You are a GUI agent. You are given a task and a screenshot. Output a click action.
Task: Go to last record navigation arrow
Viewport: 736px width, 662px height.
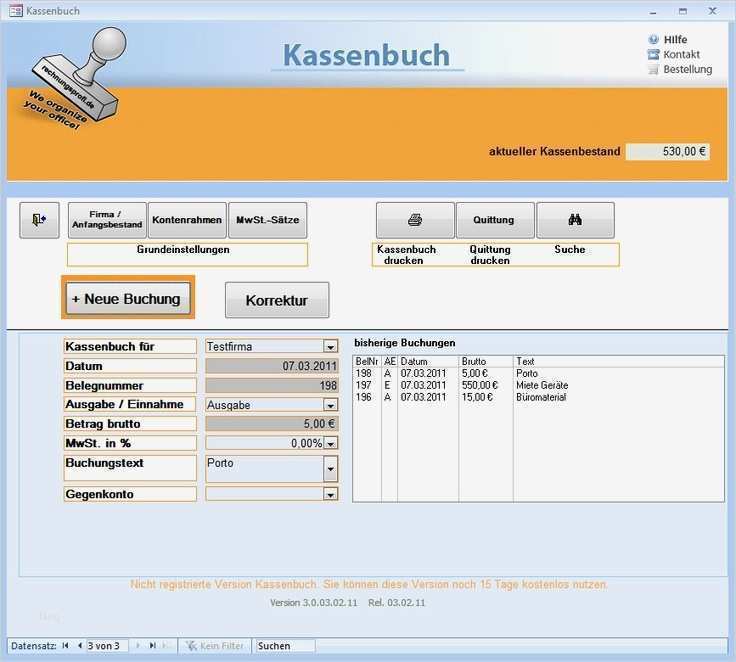point(153,646)
